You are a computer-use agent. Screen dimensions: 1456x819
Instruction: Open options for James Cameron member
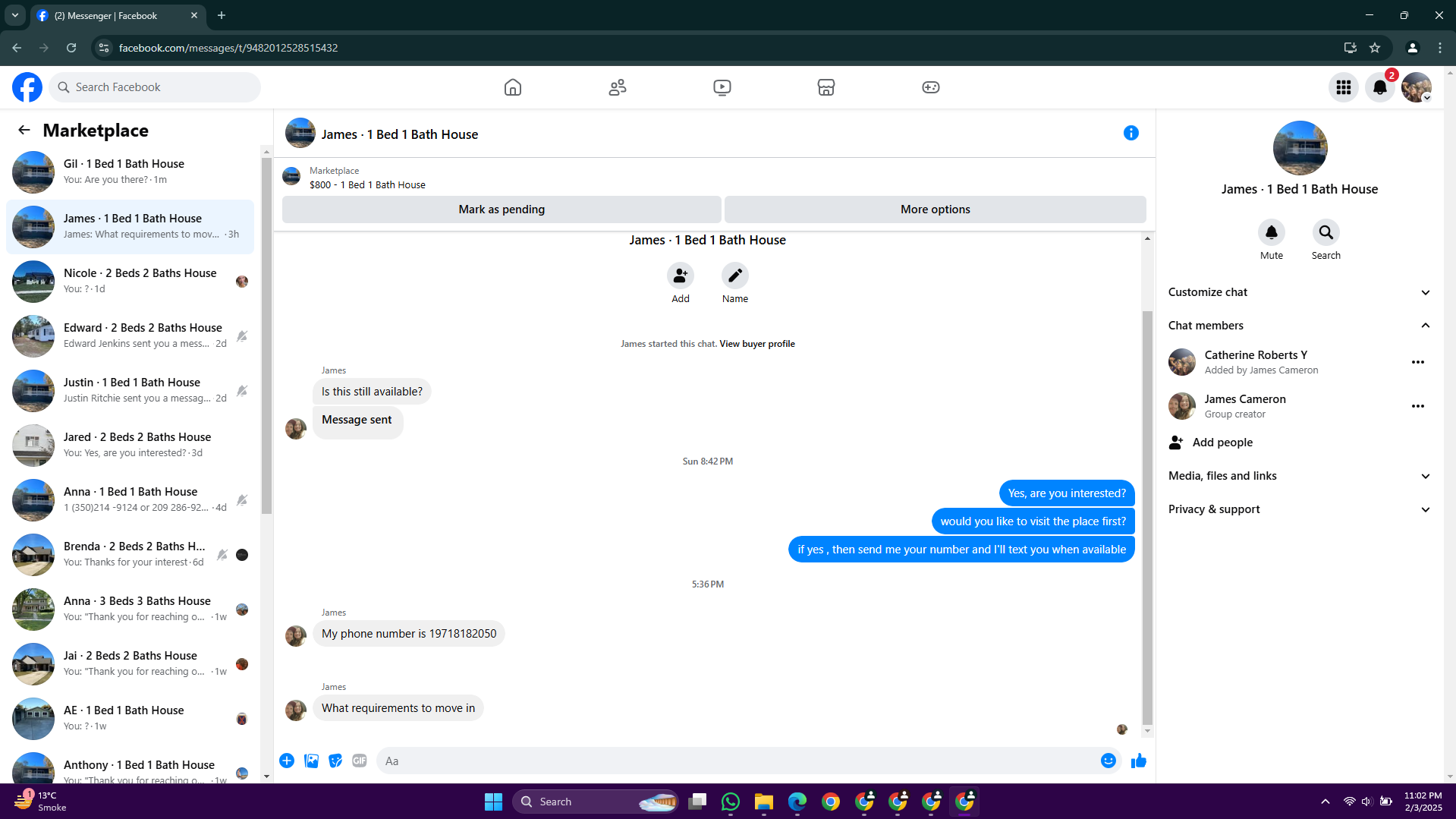pos(1418,406)
